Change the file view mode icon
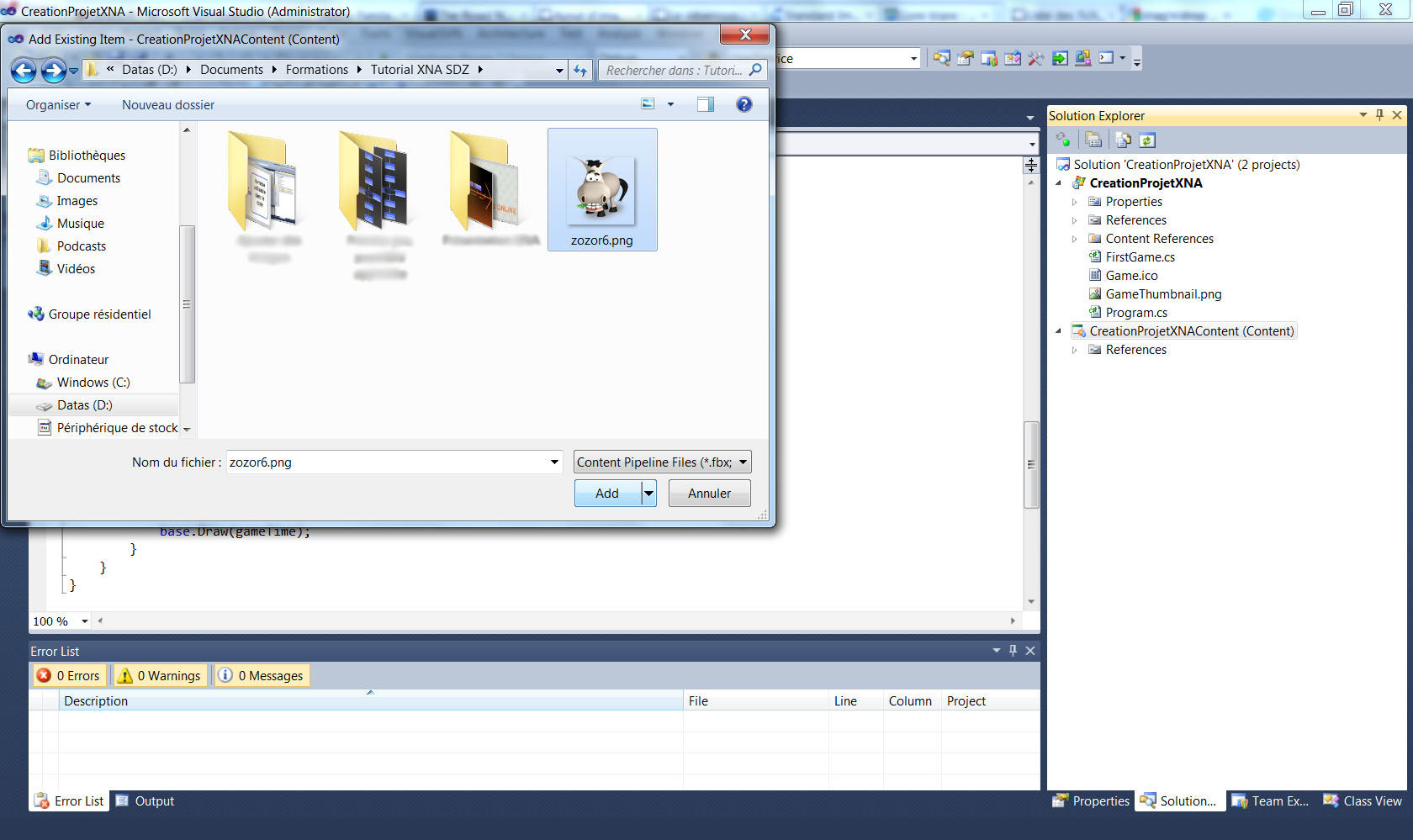 pos(648,104)
